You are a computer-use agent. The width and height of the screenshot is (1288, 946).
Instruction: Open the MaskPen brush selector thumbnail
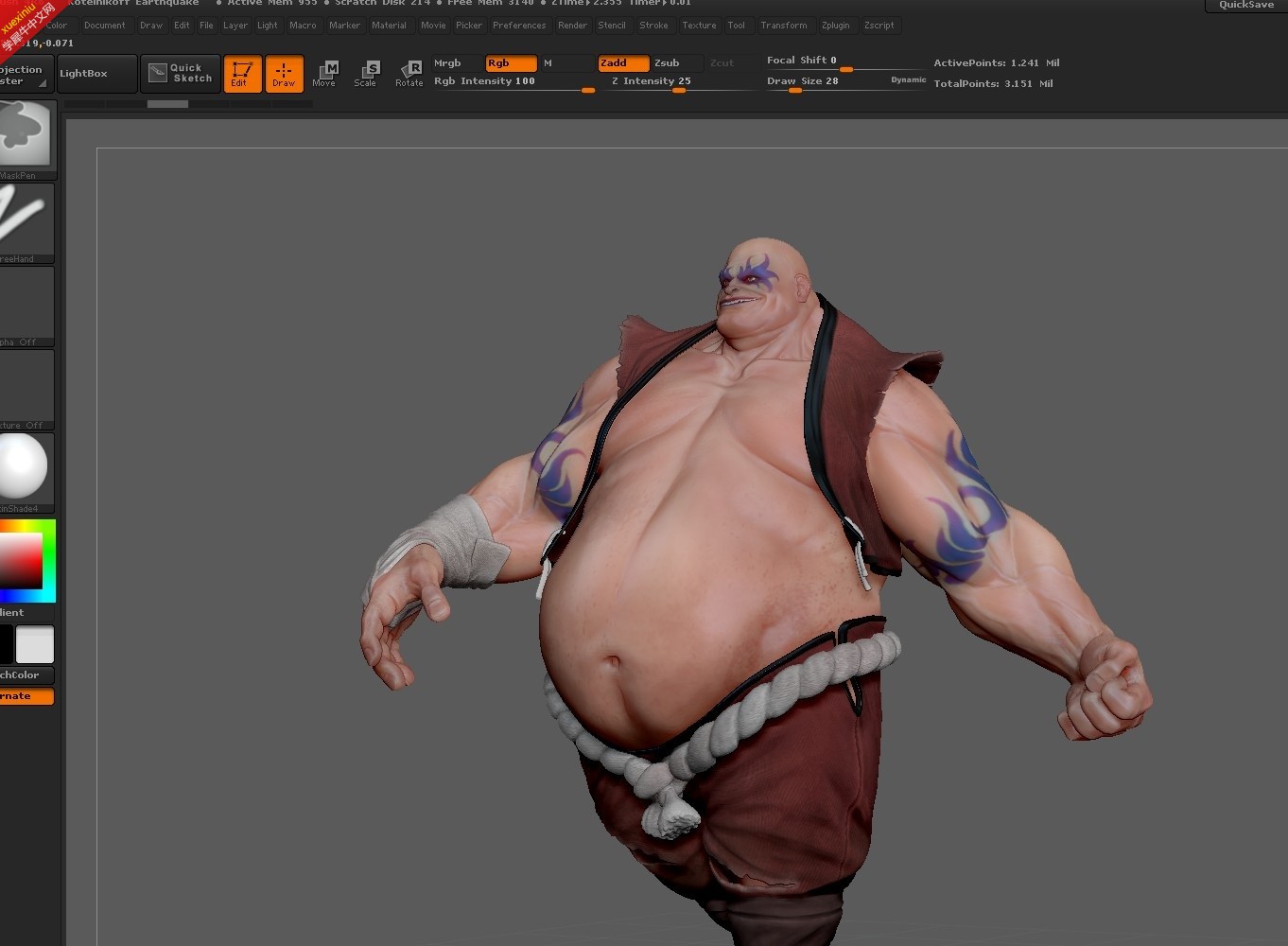[27, 139]
